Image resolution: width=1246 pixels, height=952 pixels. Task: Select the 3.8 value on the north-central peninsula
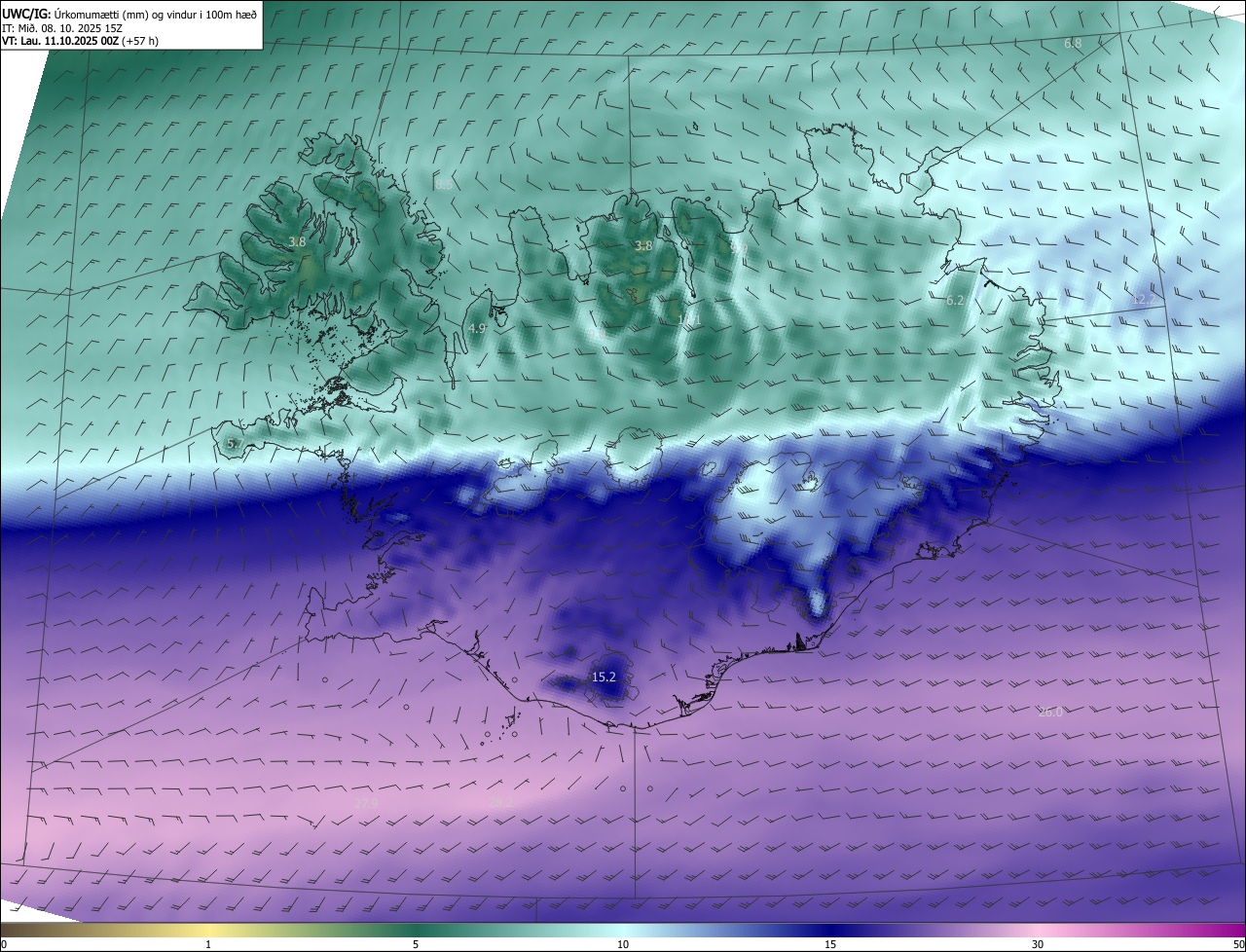click(x=642, y=246)
